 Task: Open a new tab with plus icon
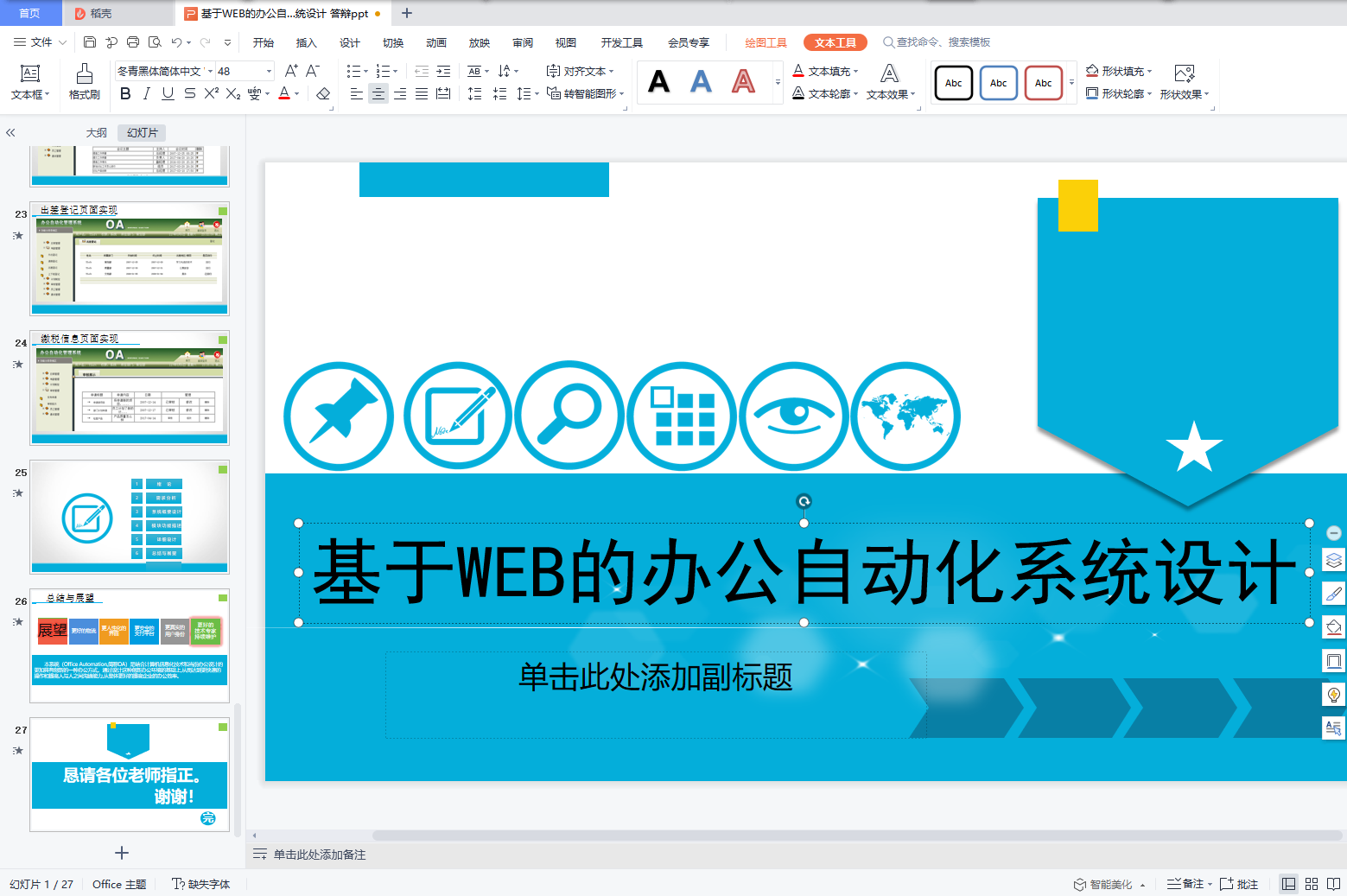[x=407, y=13]
